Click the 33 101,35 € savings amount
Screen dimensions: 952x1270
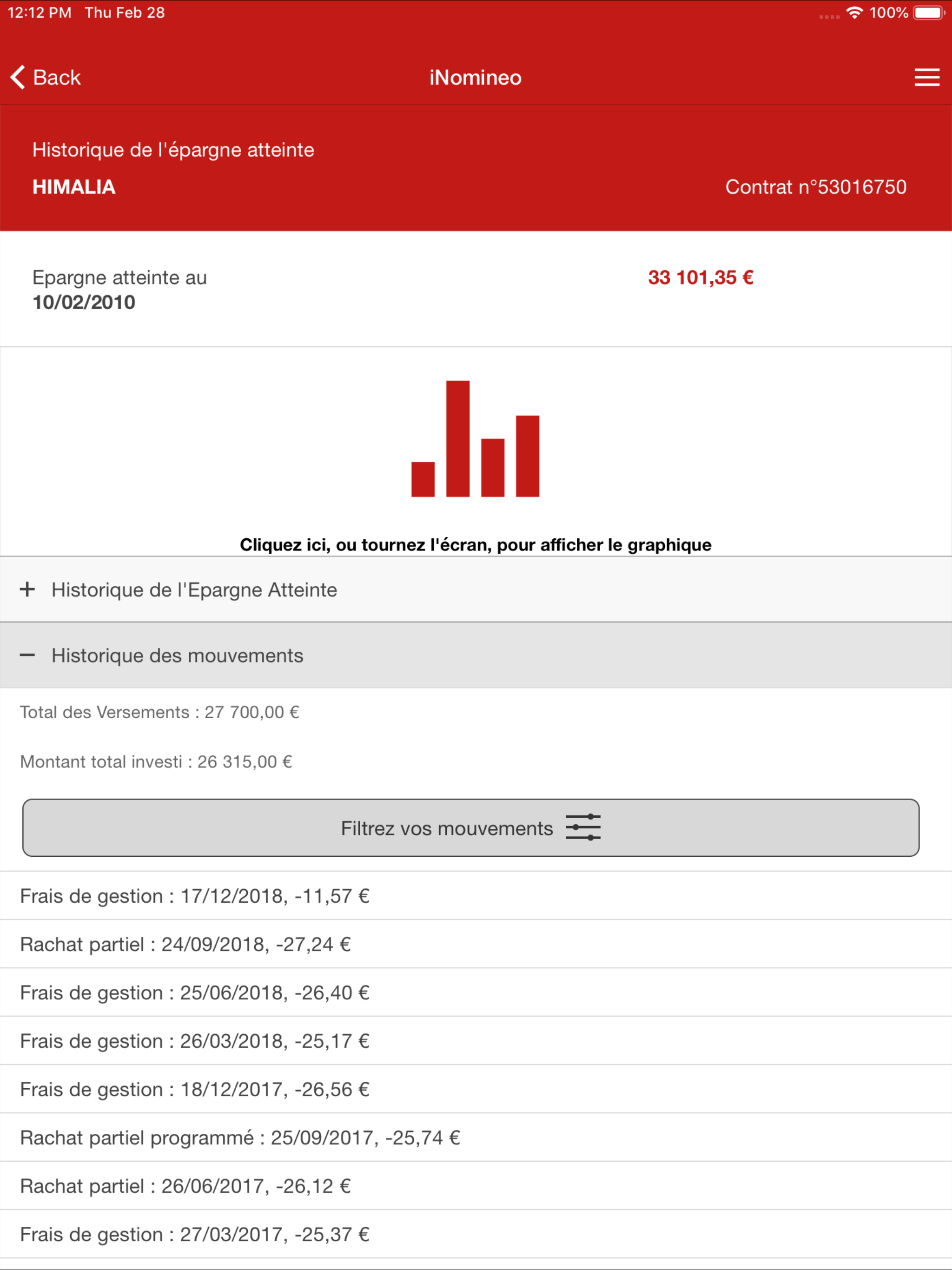tap(701, 278)
